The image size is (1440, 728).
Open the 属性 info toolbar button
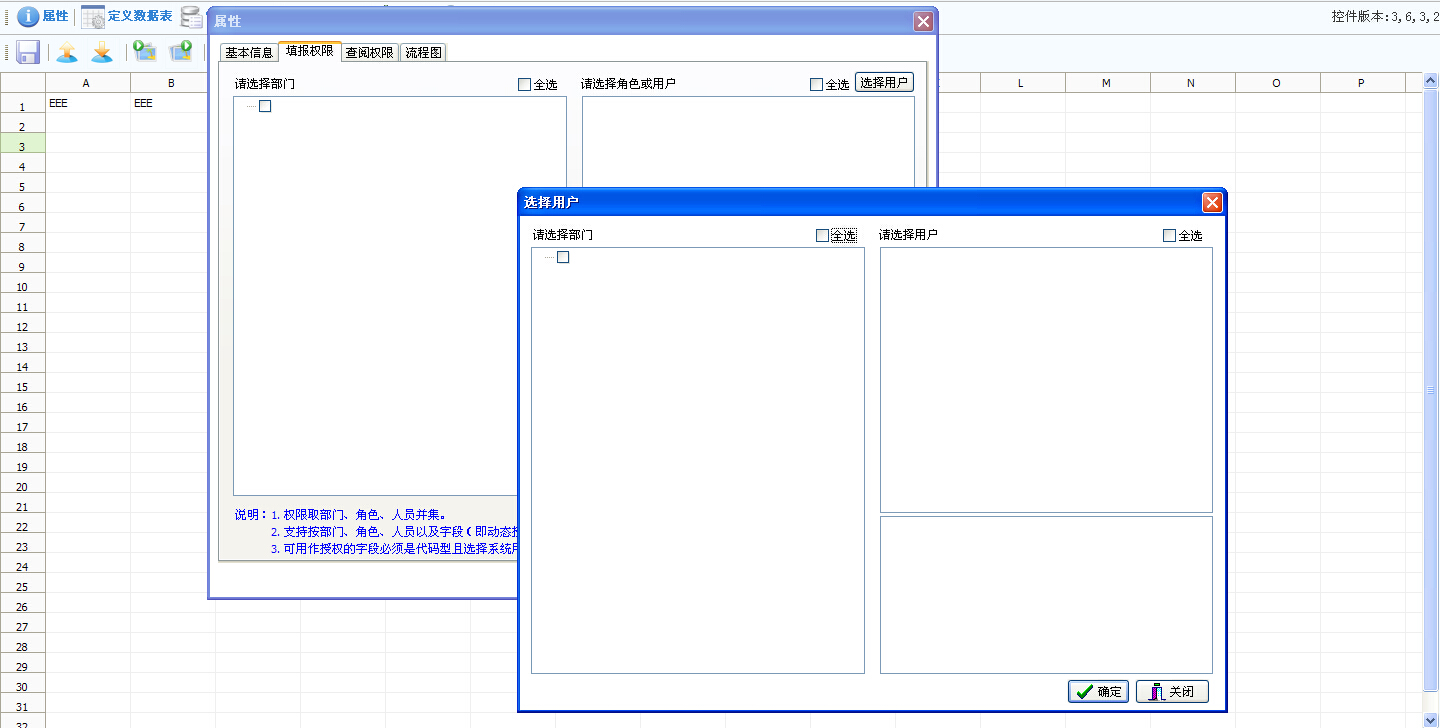pos(43,16)
